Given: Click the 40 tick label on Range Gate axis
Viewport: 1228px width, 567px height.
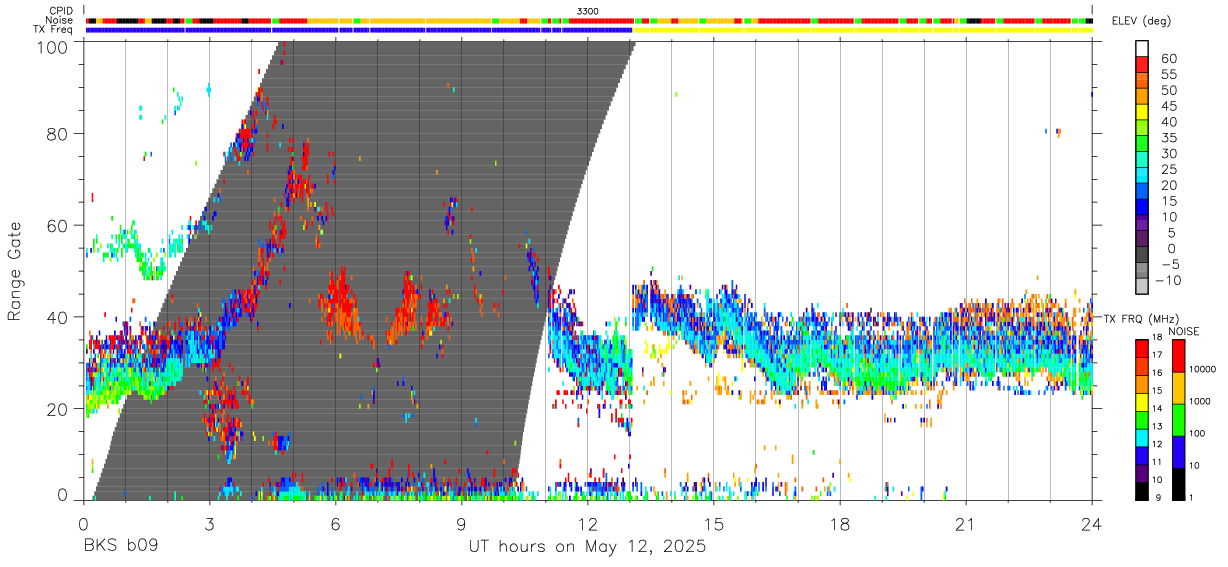Looking at the screenshot, I should 58,317.
